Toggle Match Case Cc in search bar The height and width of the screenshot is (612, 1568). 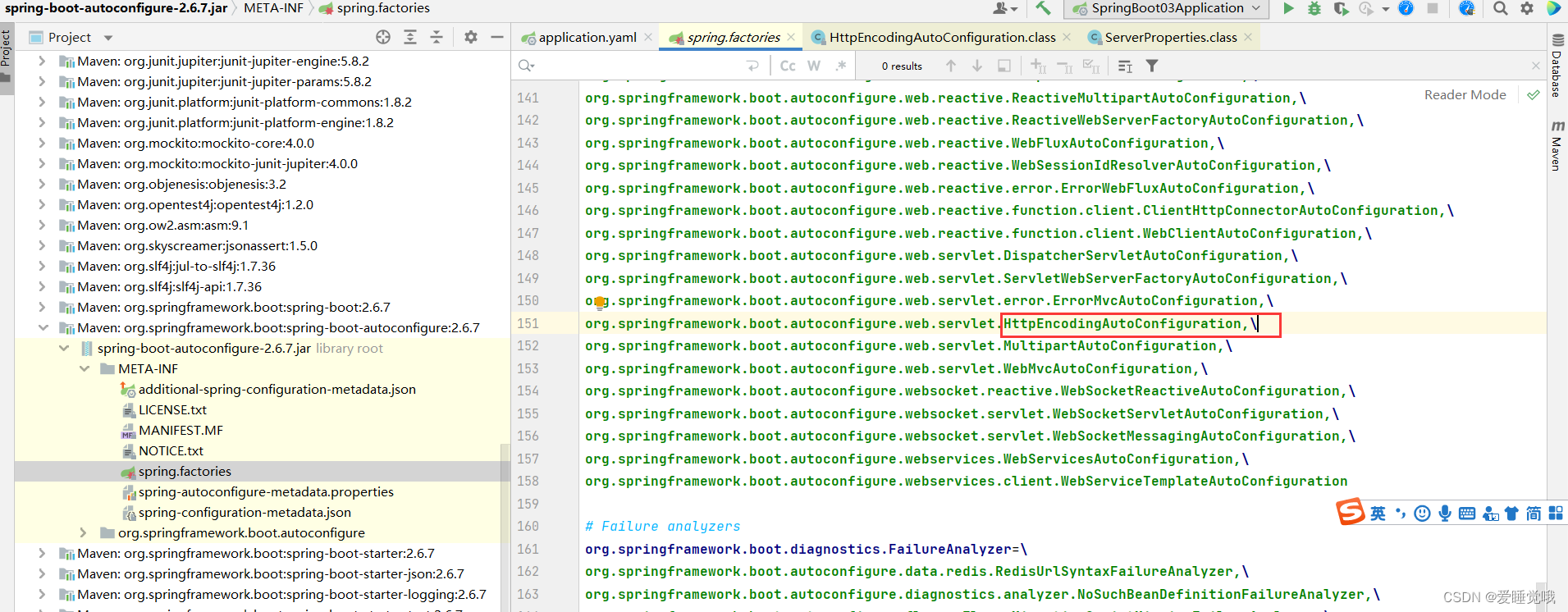coord(788,66)
